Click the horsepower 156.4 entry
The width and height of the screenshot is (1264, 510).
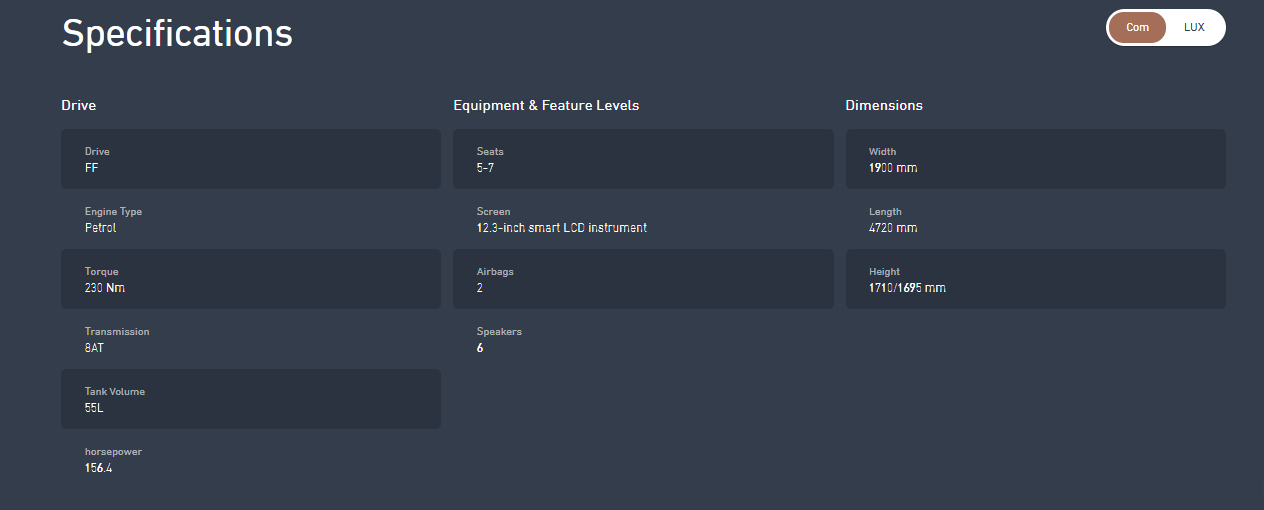tap(251, 459)
